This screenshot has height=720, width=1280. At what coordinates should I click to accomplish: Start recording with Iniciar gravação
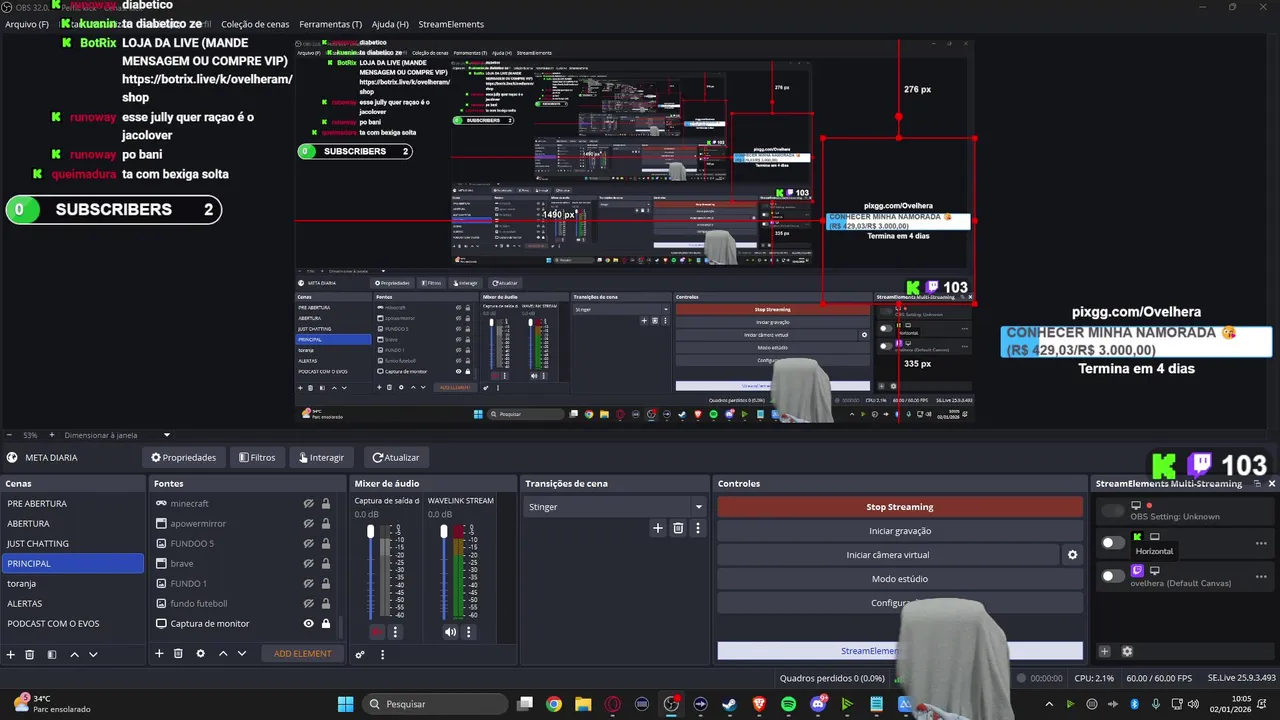click(x=900, y=531)
